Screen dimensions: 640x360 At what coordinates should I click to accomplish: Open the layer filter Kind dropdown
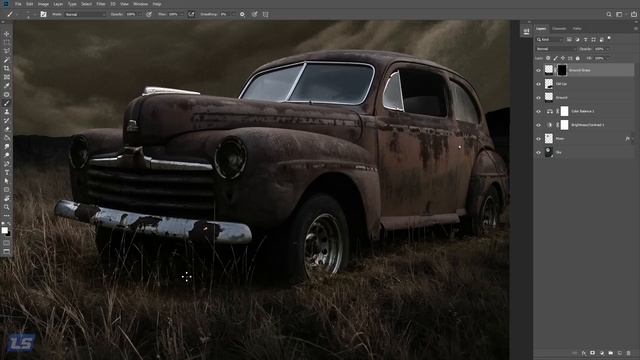(549, 40)
